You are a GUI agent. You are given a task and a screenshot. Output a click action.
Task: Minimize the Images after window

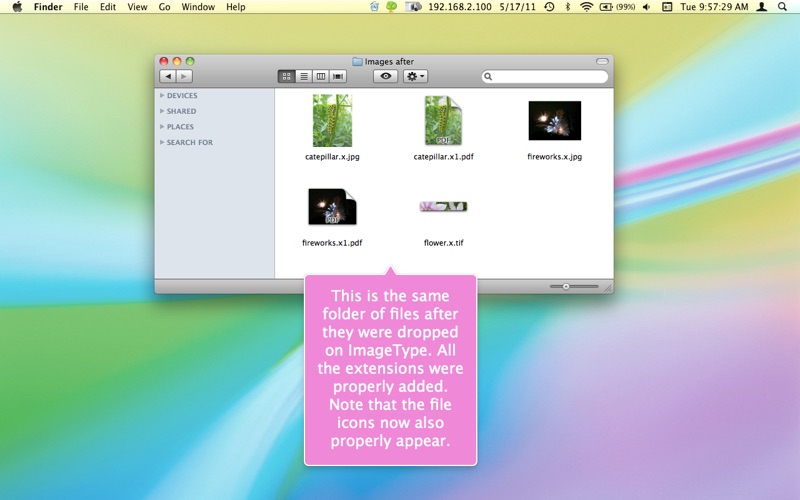tap(177, 61)
